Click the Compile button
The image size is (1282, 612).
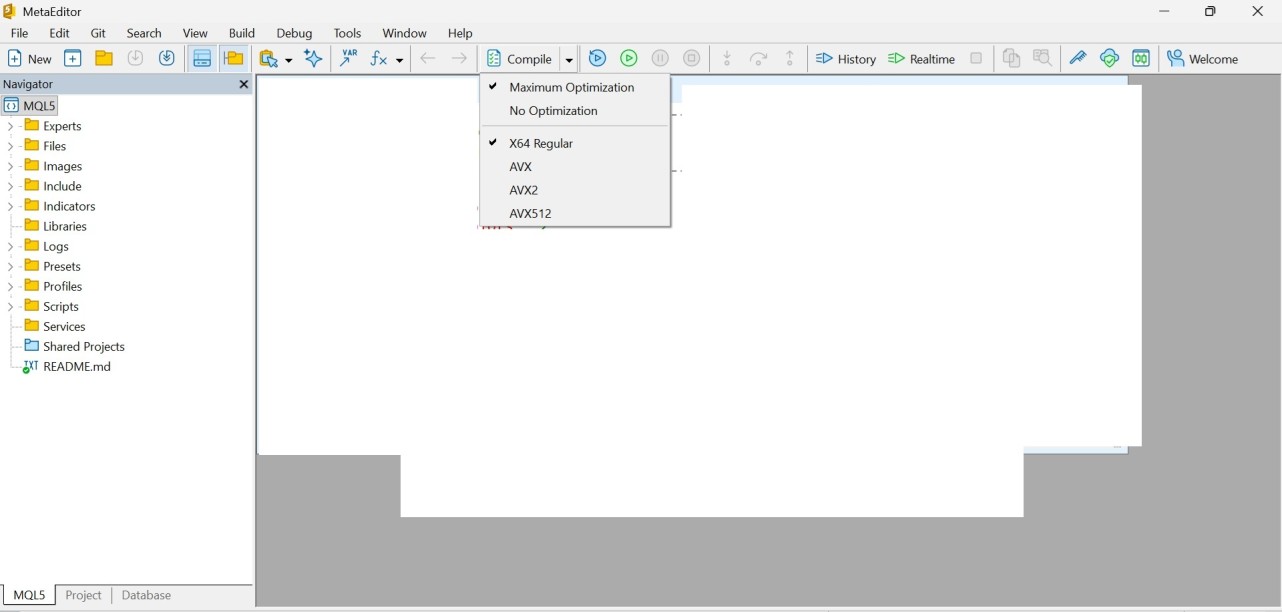tap(520, 59)
